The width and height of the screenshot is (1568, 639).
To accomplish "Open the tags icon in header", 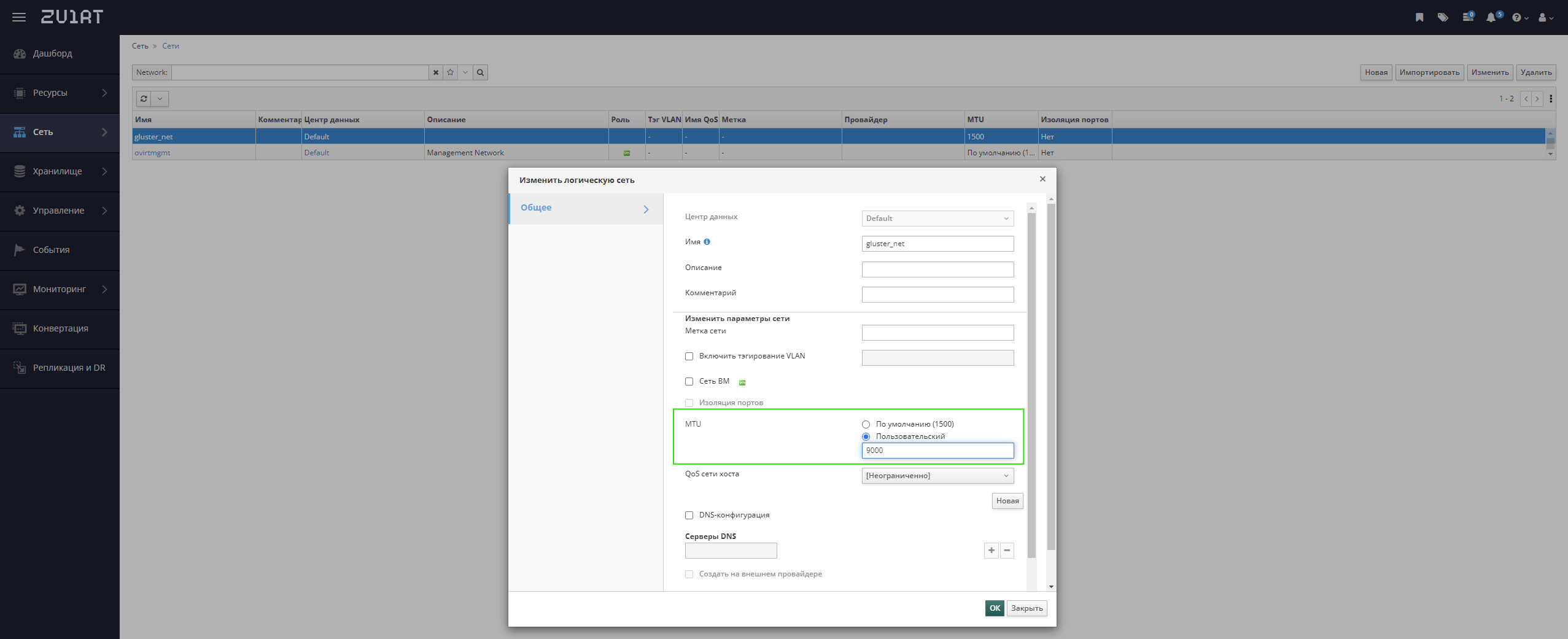I will 1443,17.
